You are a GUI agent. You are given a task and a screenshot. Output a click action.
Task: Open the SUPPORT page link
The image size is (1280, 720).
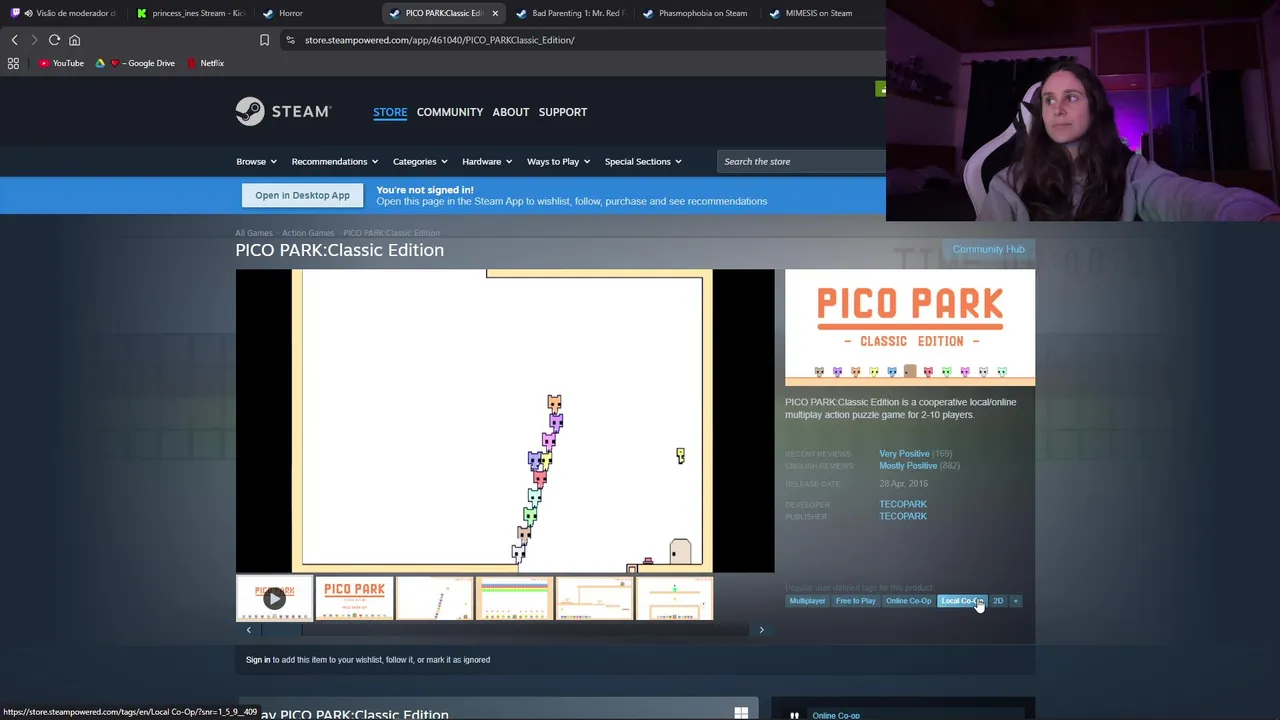click(x=563, y=112)
